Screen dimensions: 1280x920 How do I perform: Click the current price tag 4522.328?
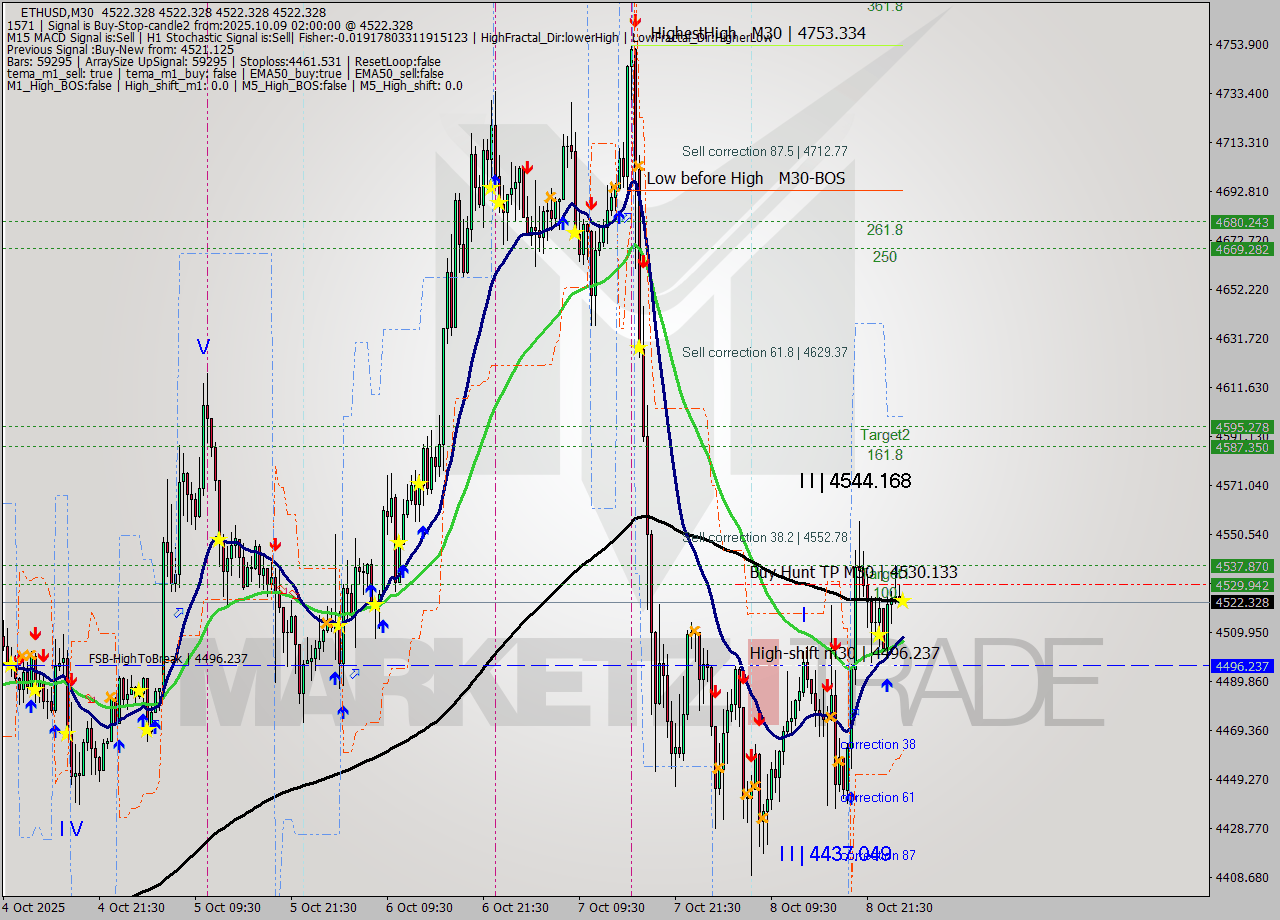point(1241,602)
